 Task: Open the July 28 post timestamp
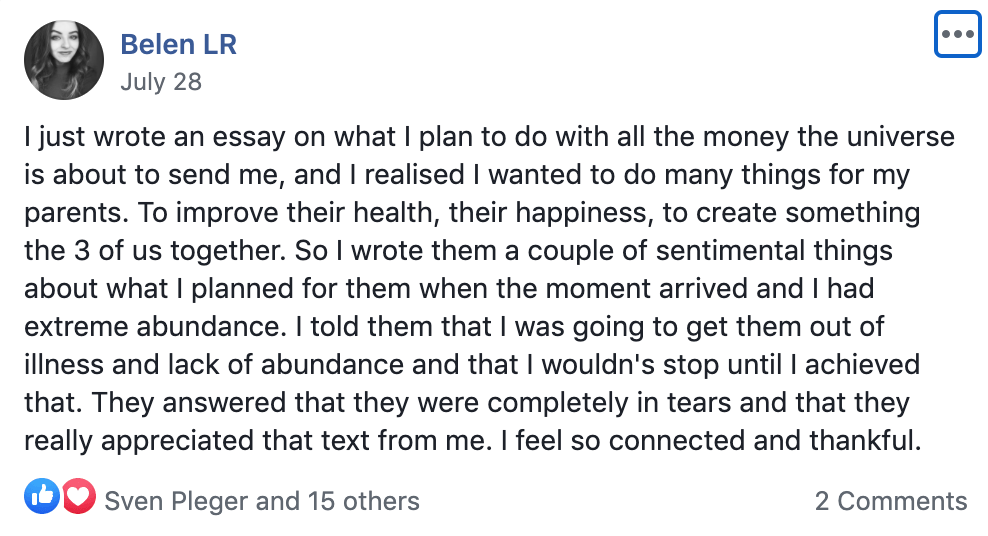click(x=161, y=82)
